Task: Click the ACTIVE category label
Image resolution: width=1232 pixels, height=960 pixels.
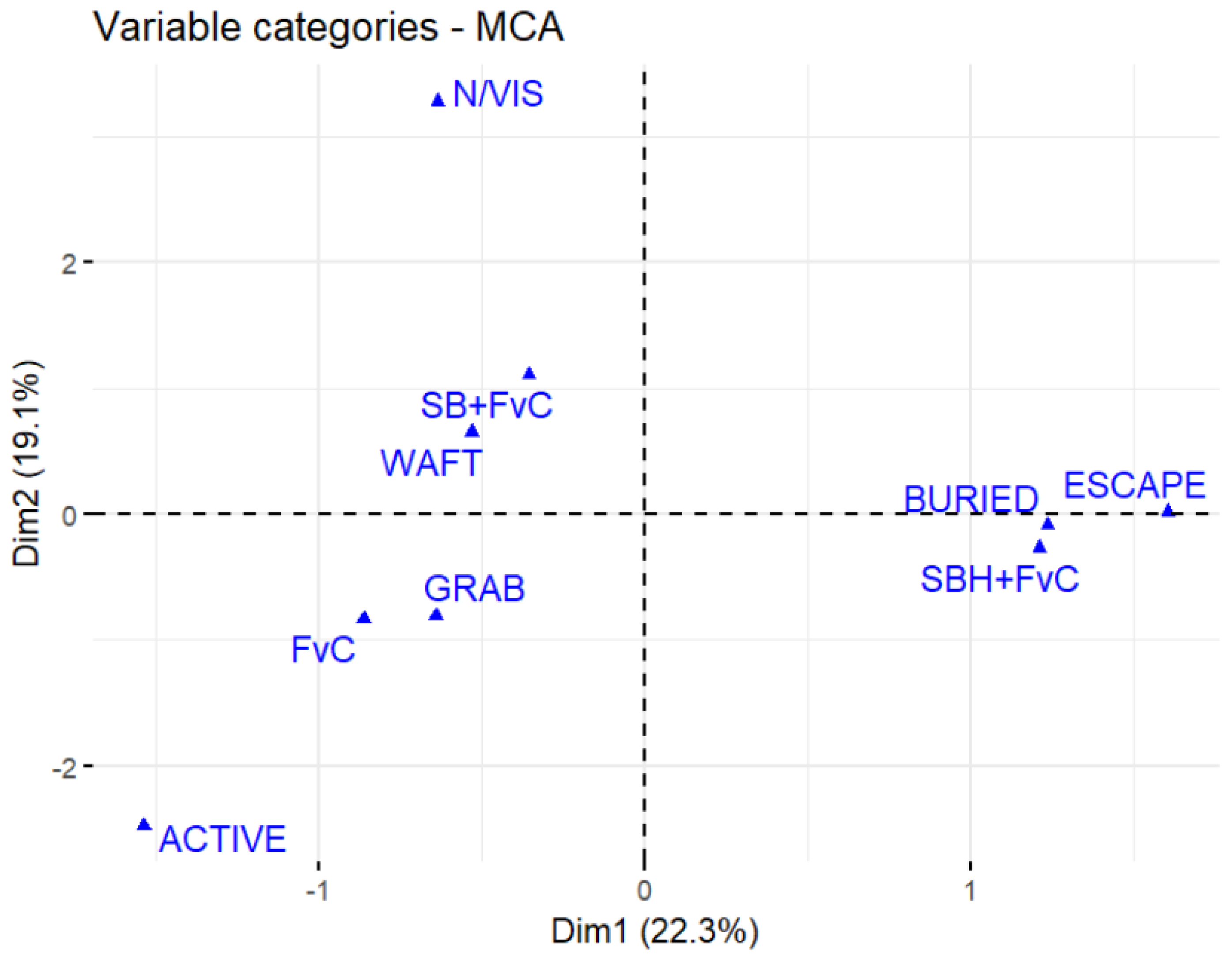Action: [223, 839]
